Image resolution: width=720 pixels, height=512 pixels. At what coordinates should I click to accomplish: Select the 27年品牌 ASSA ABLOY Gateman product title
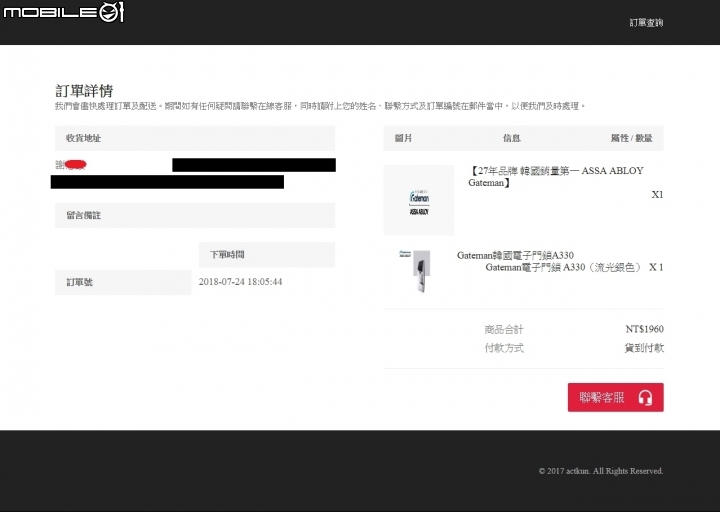pyautogui.click(x=556, y=176)
